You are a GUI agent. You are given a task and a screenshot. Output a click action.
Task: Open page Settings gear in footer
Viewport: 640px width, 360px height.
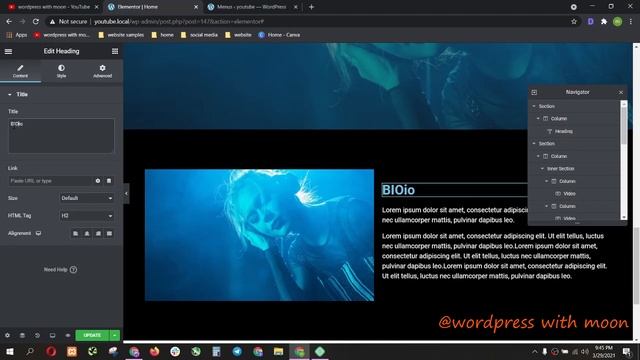[7, 336]
